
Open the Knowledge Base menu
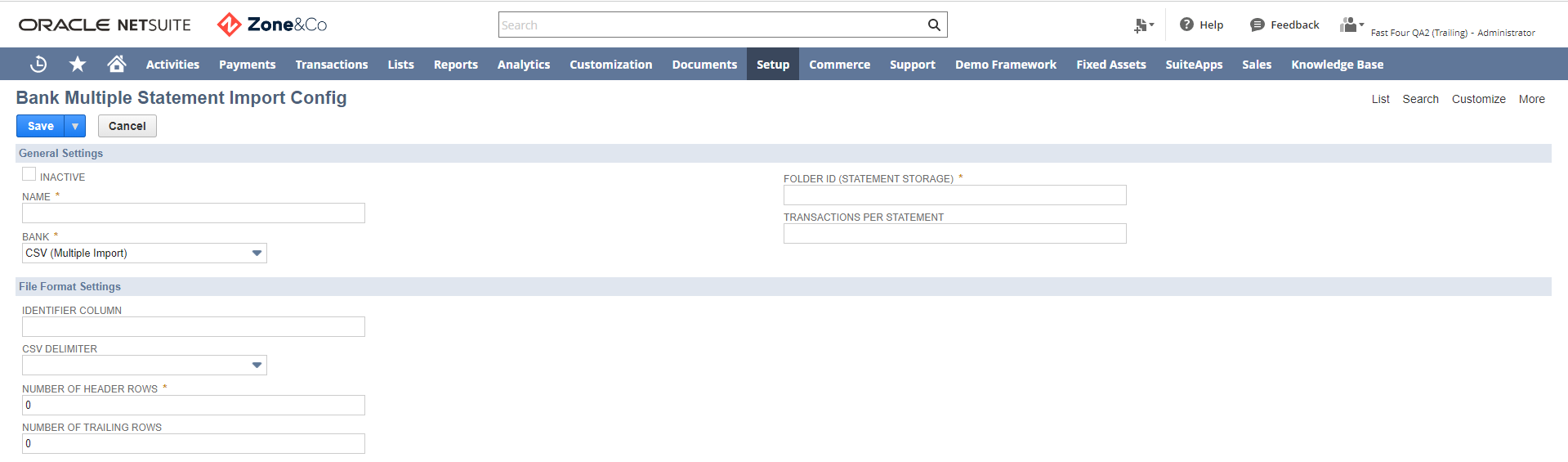1338,64
